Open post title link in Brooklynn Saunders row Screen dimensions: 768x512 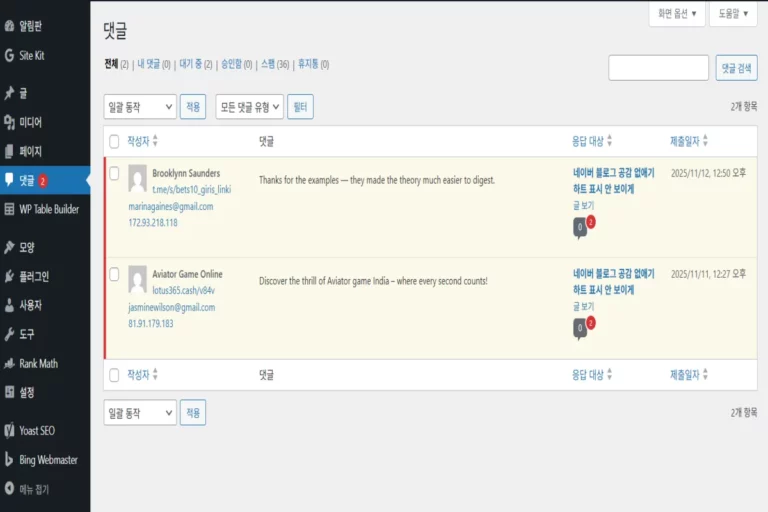coord(614,181)
